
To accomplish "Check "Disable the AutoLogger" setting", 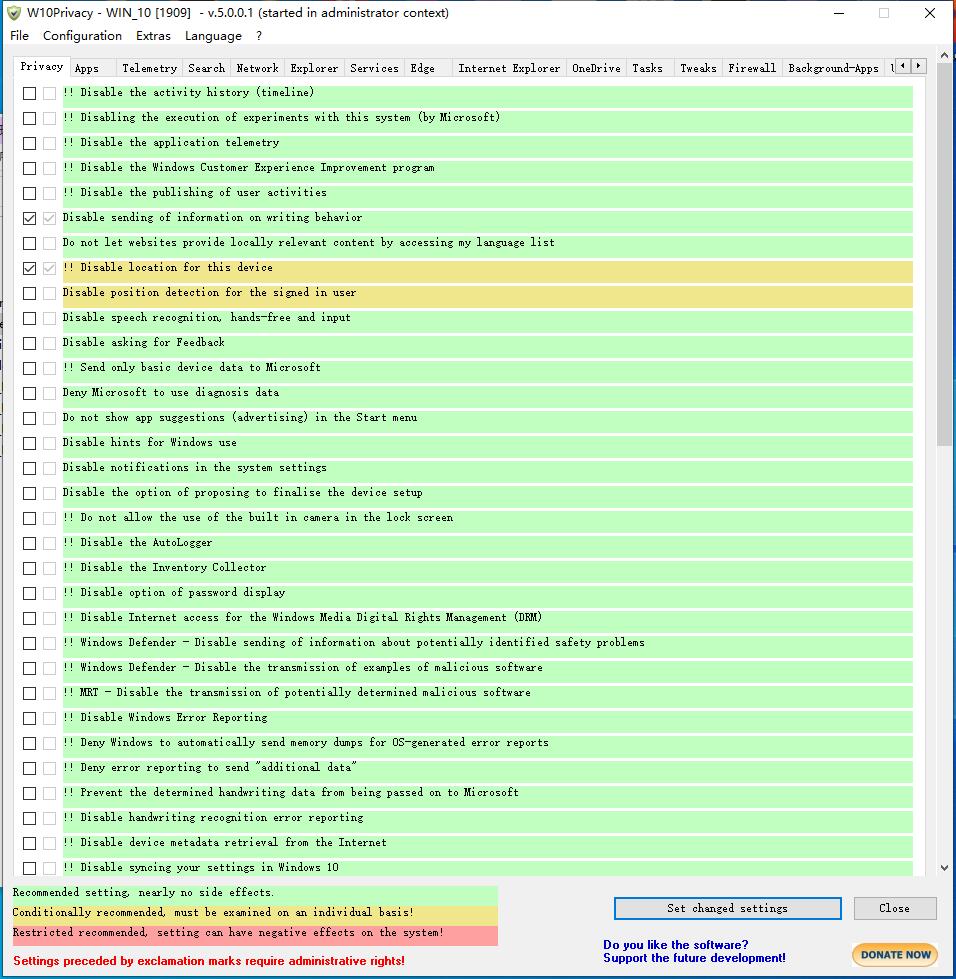I will (x=28, y=542).
